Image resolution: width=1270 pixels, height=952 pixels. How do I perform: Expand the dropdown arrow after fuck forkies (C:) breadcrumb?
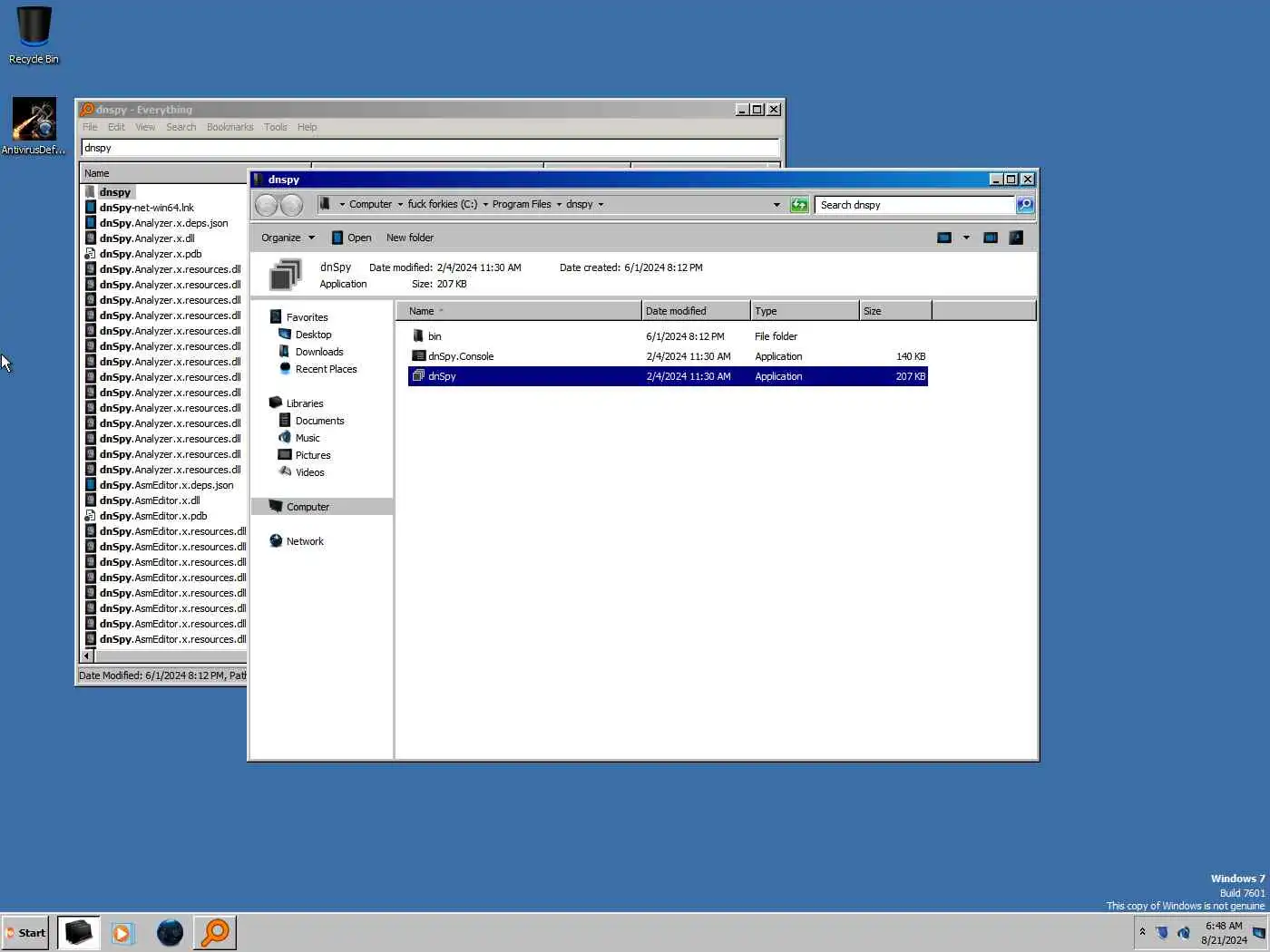[x=485, y=205]
